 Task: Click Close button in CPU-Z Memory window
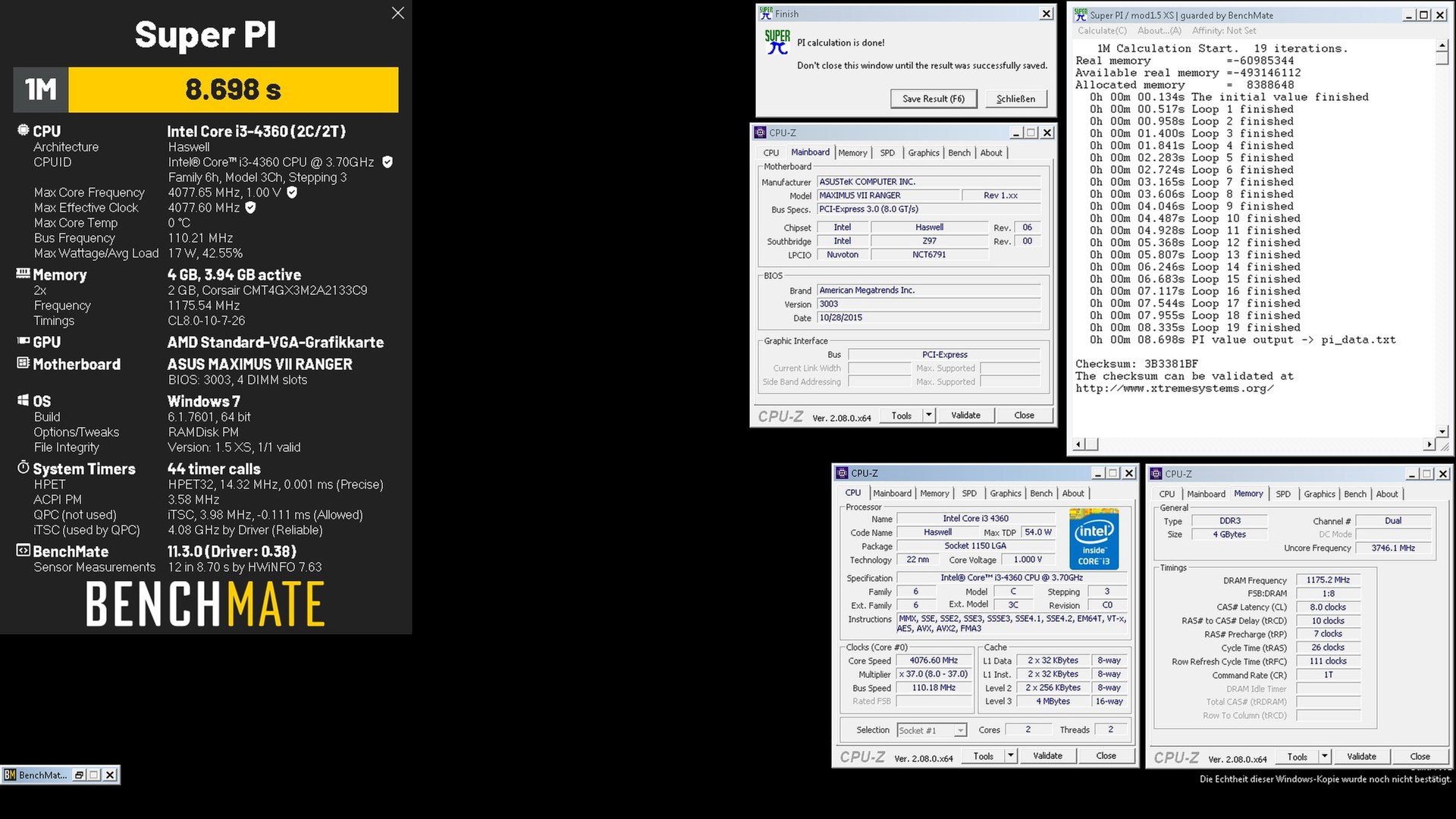pyautogui.click(x=1420, y=757)
